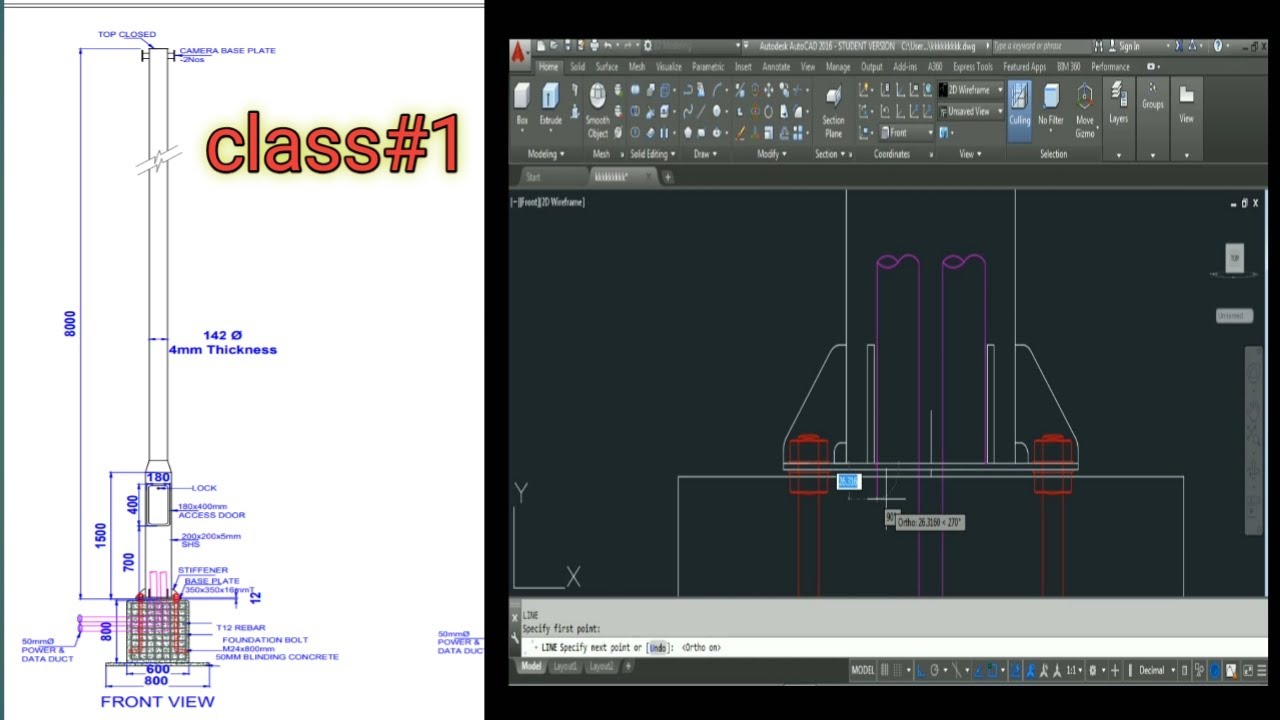This screenshot has height=720, width=1280.
Task: Select the Line tool in Draw panel
Action: point(701,111)
